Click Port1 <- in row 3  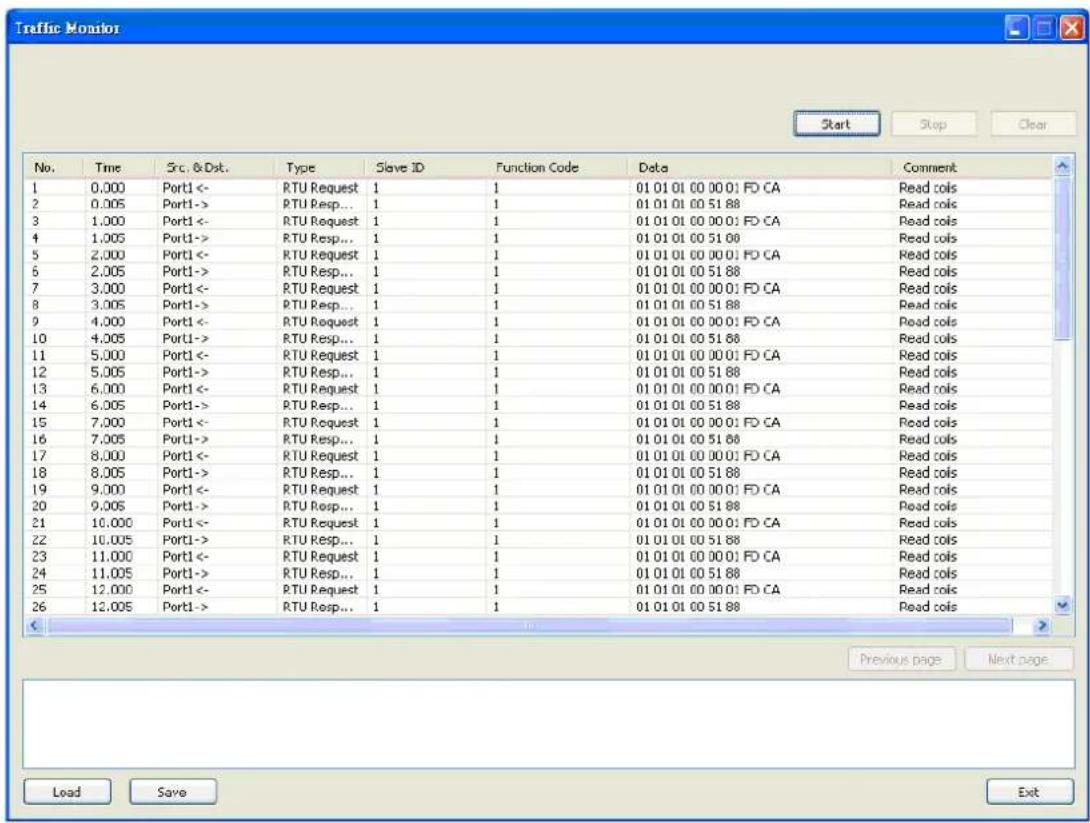[186, 221]
